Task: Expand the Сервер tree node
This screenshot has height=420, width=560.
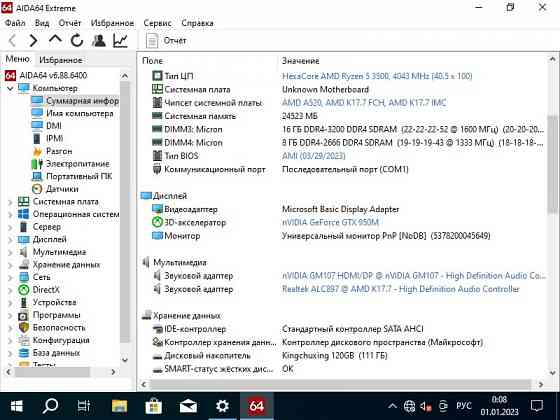Action: pyautogui.click(x=10, y=227)
